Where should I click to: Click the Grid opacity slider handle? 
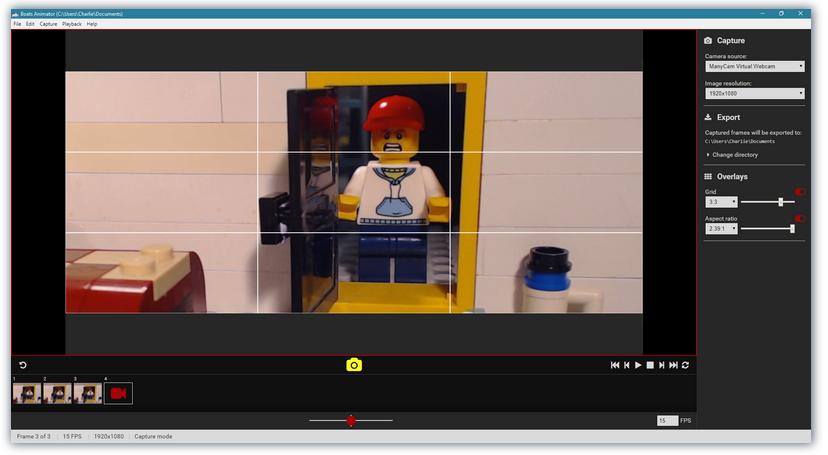click(780, 202)
